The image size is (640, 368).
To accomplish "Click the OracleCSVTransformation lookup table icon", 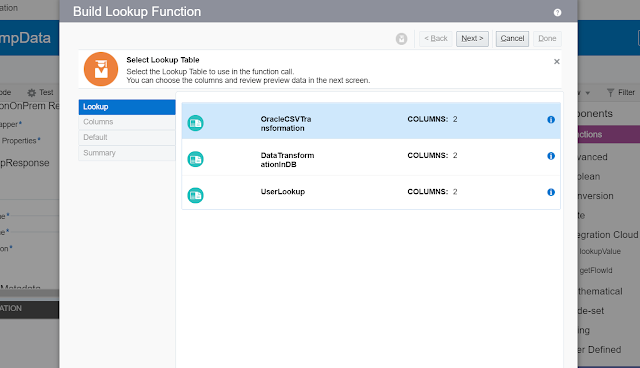I will click(196, 123).
